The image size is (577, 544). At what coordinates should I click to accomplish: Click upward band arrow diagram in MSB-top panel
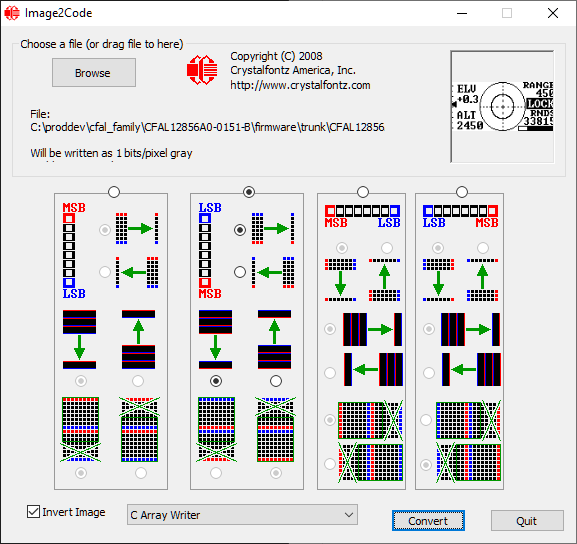coord(138,339)
